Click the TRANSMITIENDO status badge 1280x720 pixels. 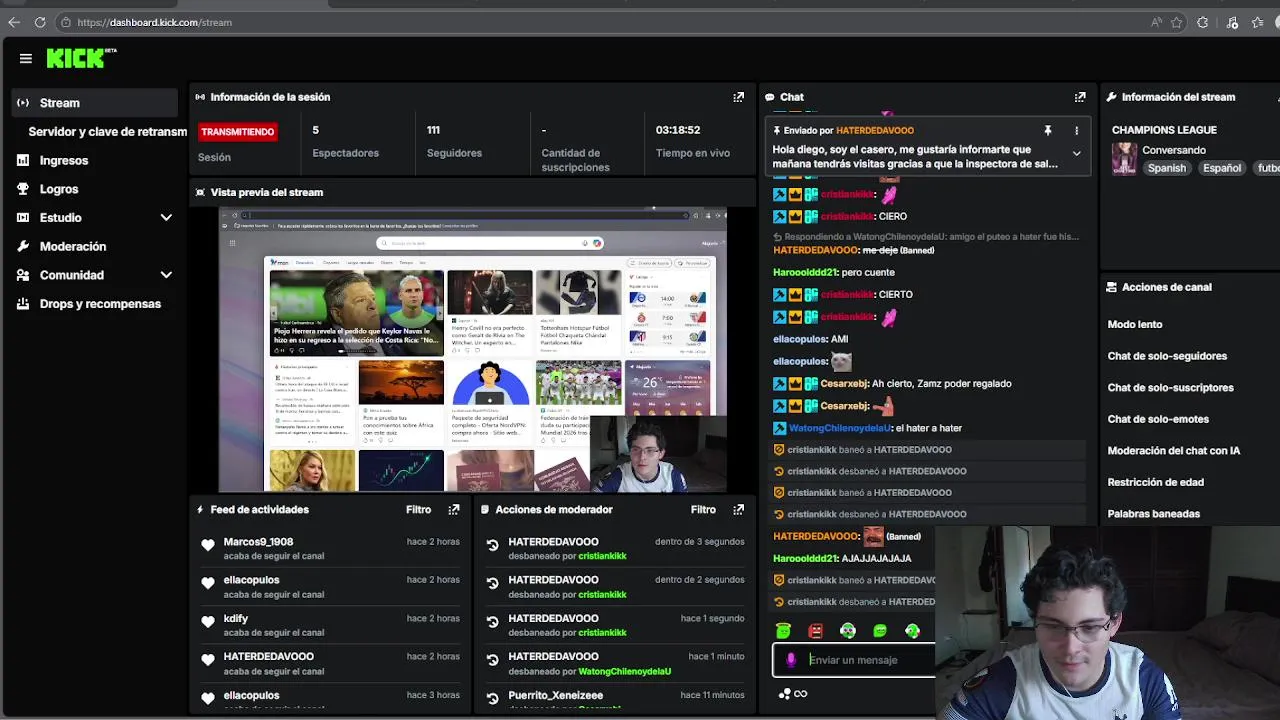tap(237, 131)
